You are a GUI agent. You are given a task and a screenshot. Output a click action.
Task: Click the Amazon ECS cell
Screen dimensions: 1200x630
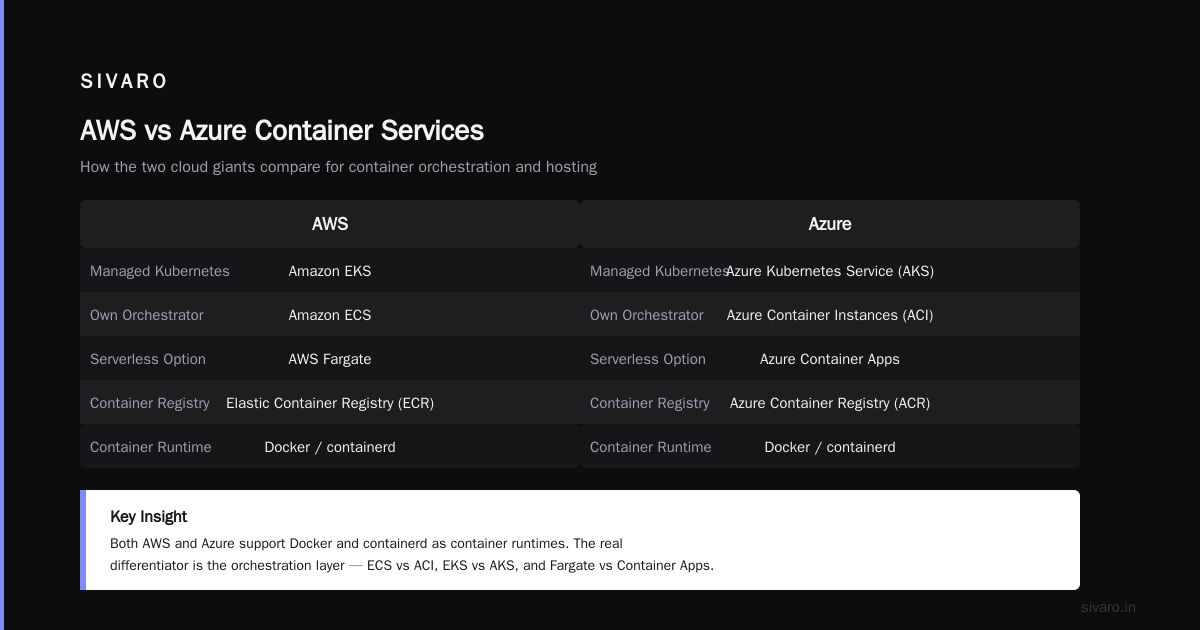coord(330,315)
